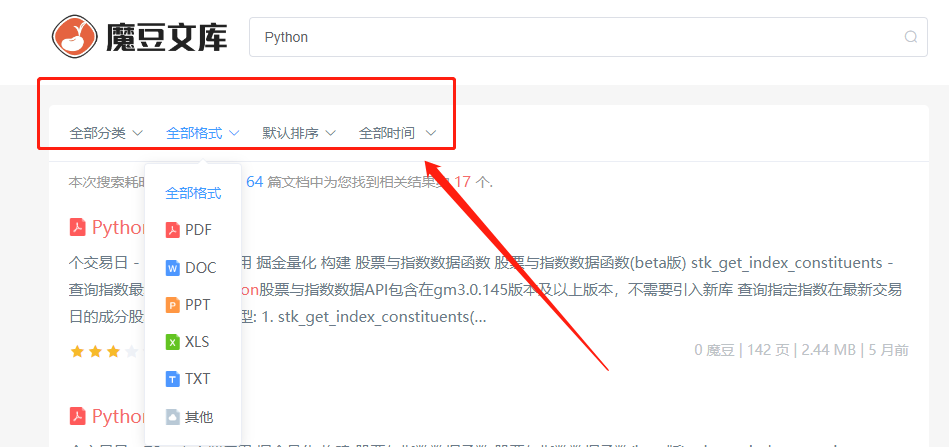949x447 pixels.
Task: Choose 全部格式 in the format menu
Action: (193, 193)
